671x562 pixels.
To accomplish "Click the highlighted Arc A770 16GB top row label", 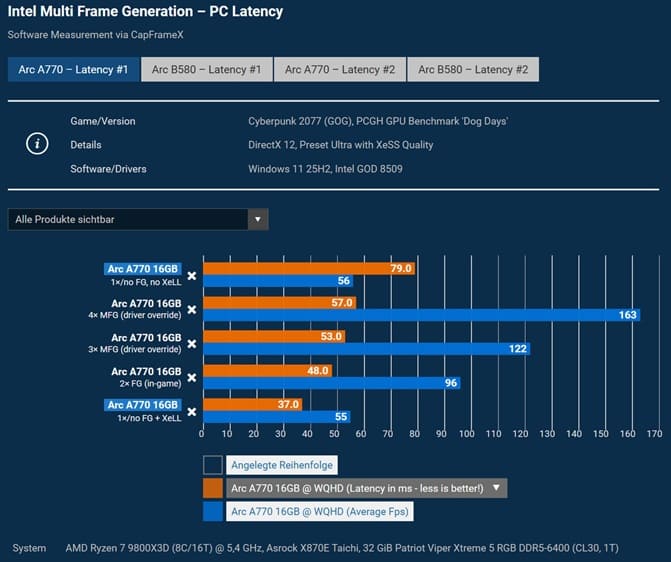I will (x=144, y=269).
